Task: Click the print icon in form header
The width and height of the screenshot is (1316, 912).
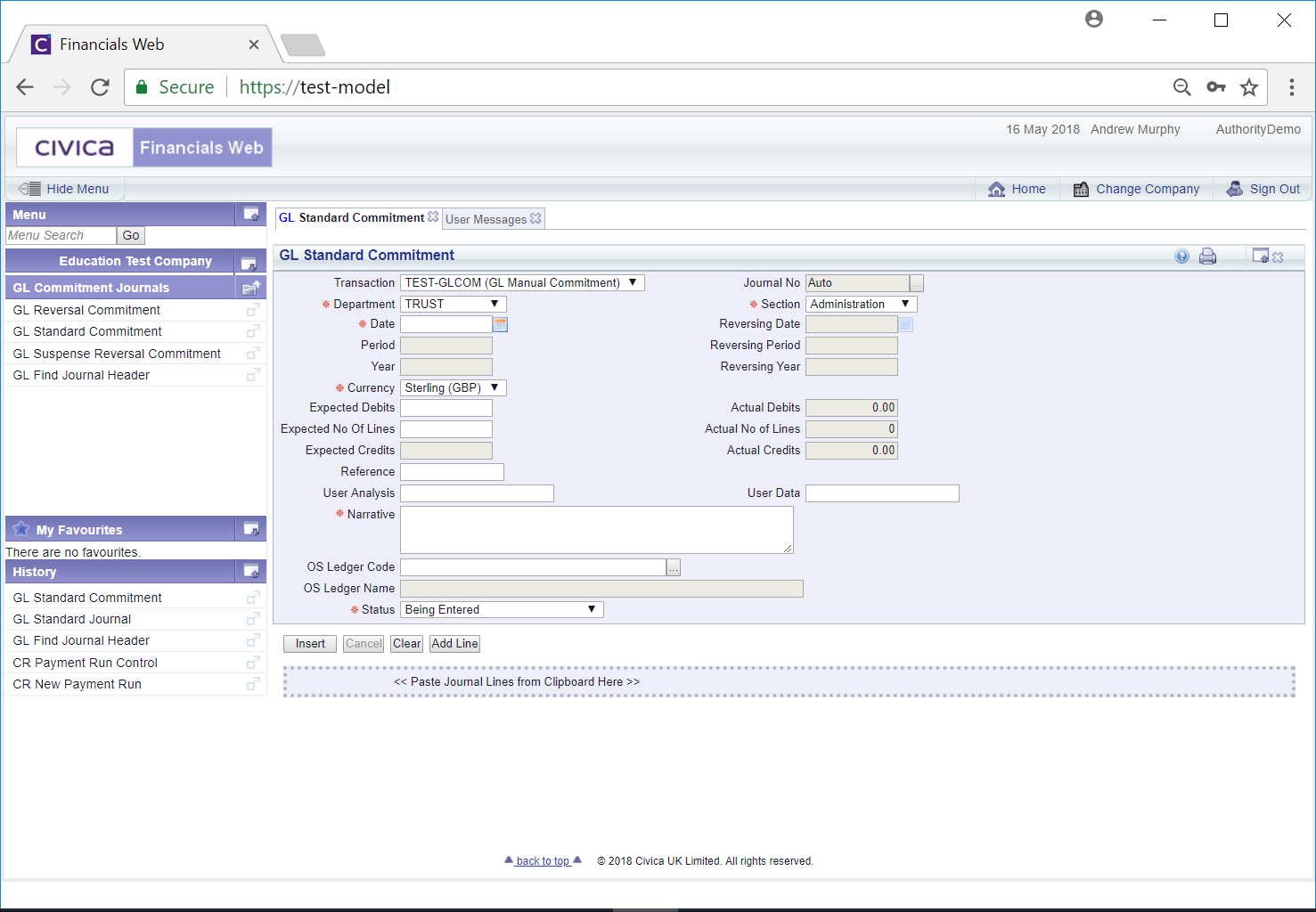Action: pyautogui.click(x=1207, y=256)
